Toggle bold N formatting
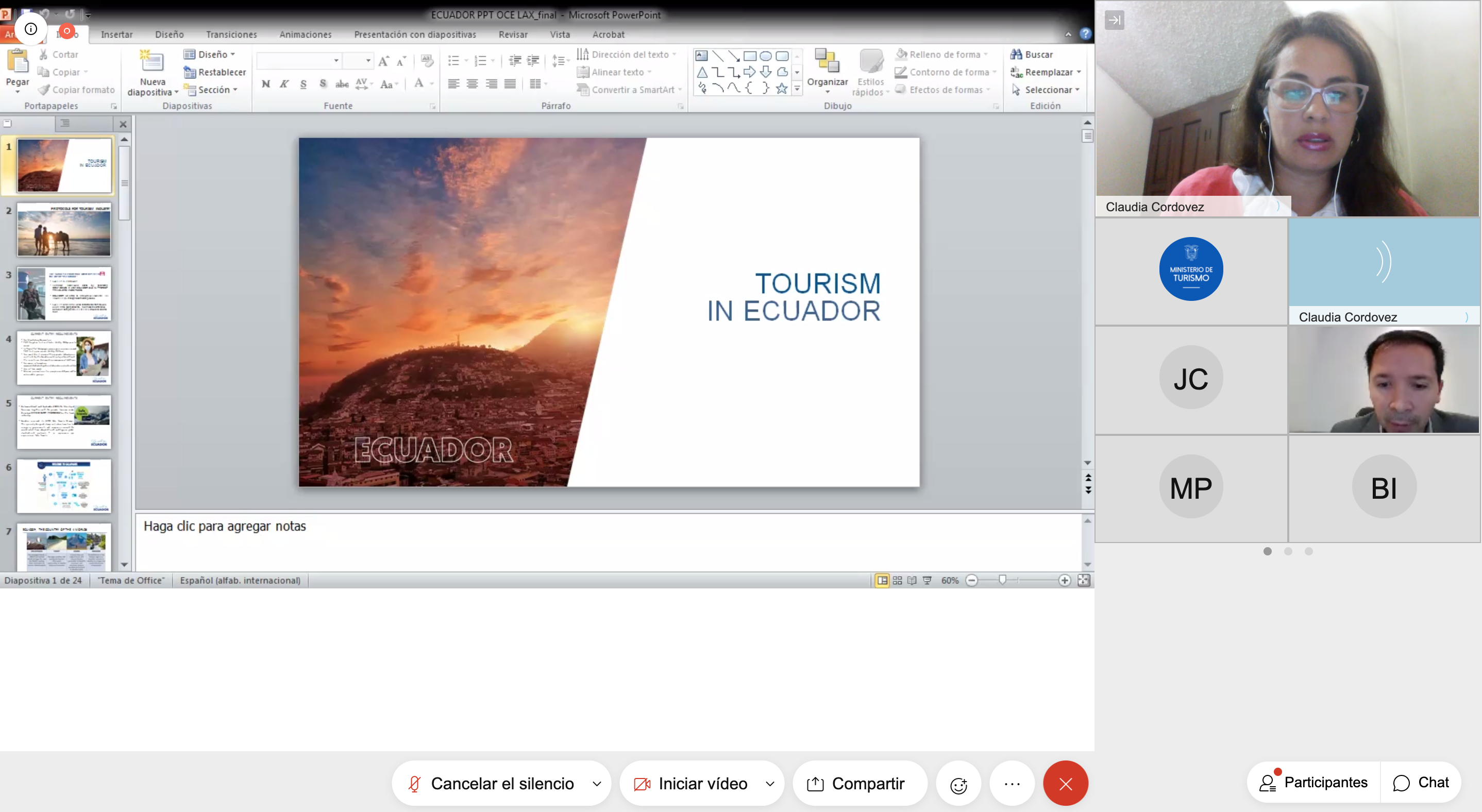1482x812 pixels. coord(266,84)
